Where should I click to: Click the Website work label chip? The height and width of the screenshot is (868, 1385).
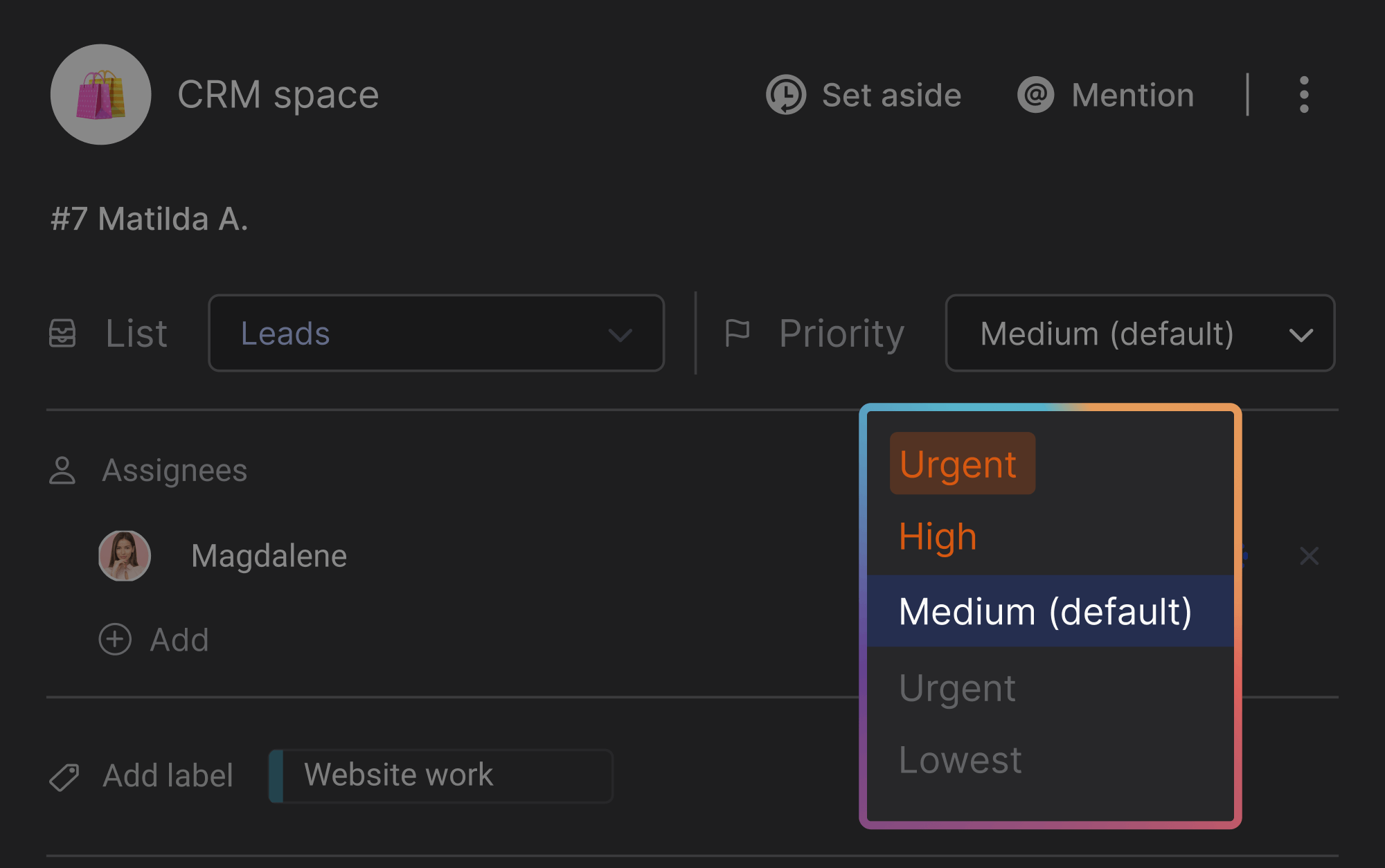pyautogui.click(x=441, y=776)
